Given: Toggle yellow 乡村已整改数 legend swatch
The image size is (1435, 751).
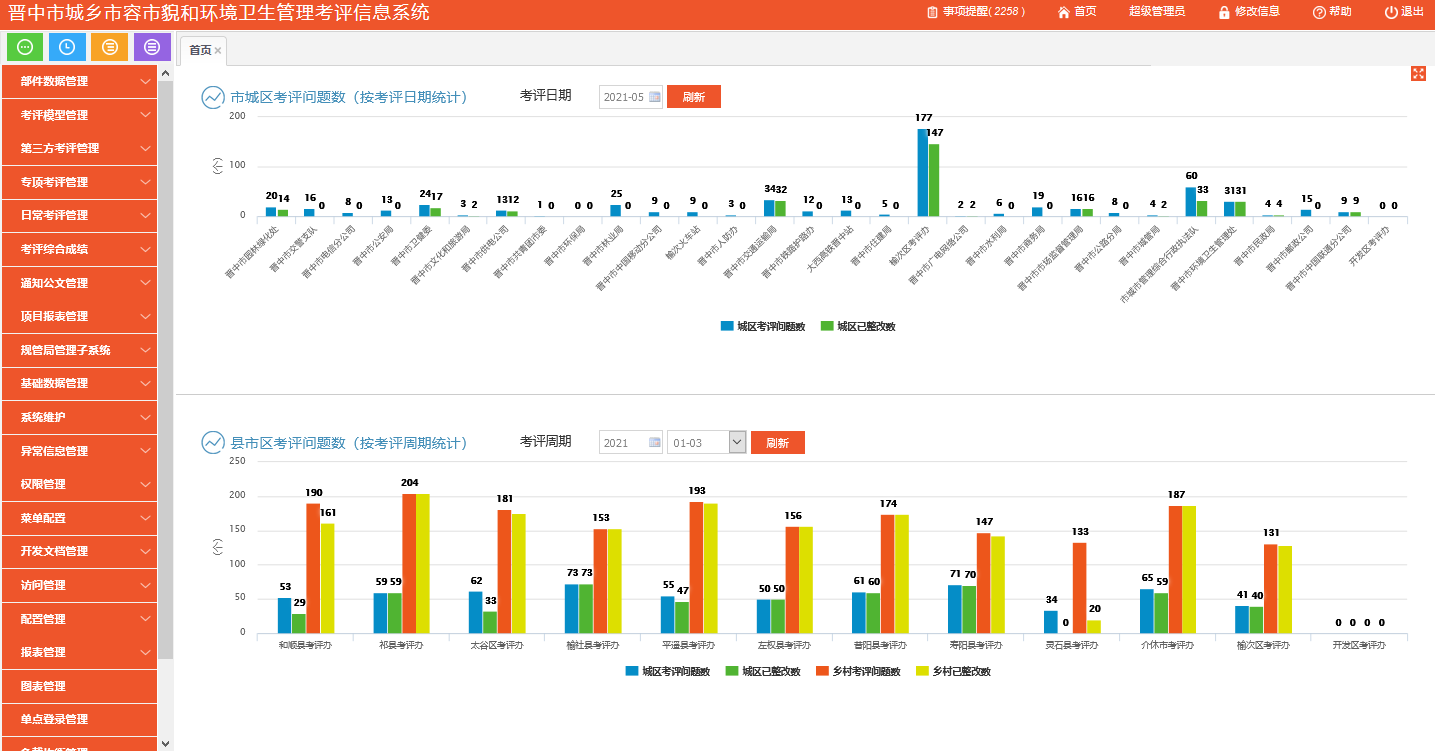Looking at the screenshot, I should [x=923, y=672].
